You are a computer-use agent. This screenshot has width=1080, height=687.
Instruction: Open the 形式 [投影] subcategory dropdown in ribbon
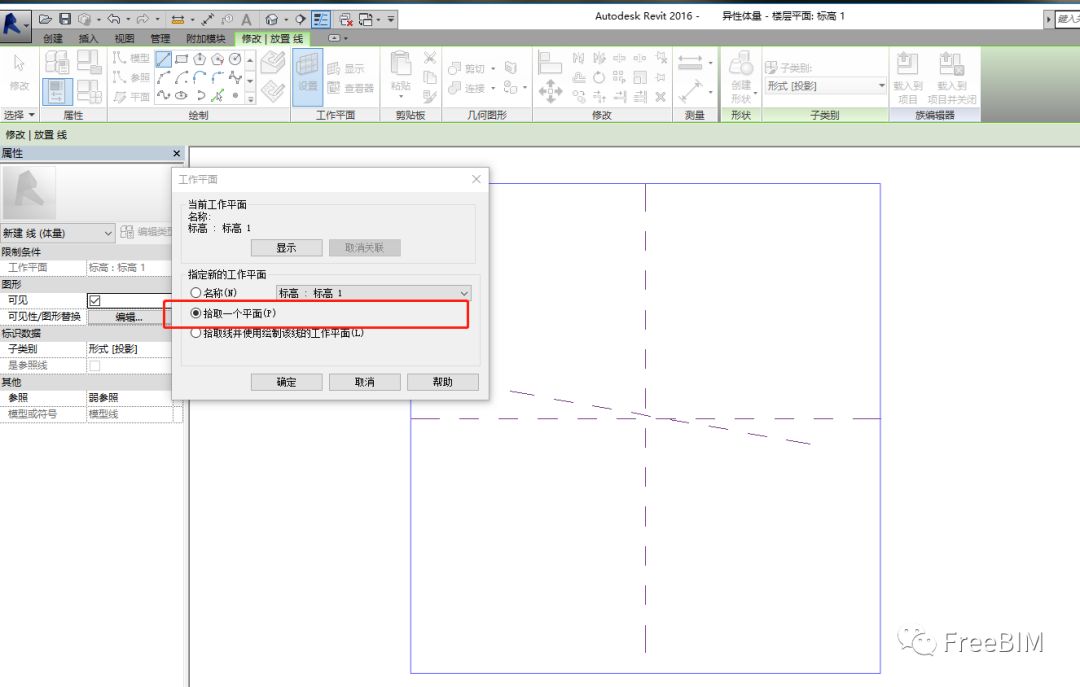[x=826, y=86]
